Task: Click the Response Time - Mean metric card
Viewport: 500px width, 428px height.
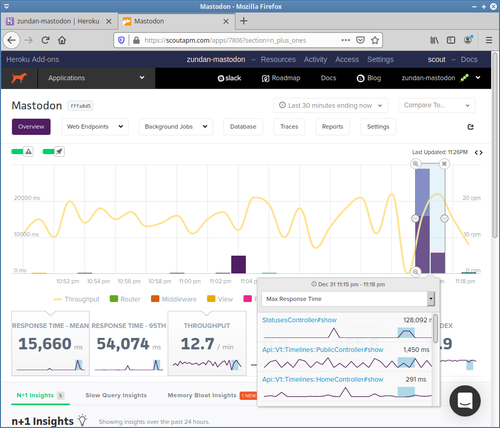Action: point(50,343)
